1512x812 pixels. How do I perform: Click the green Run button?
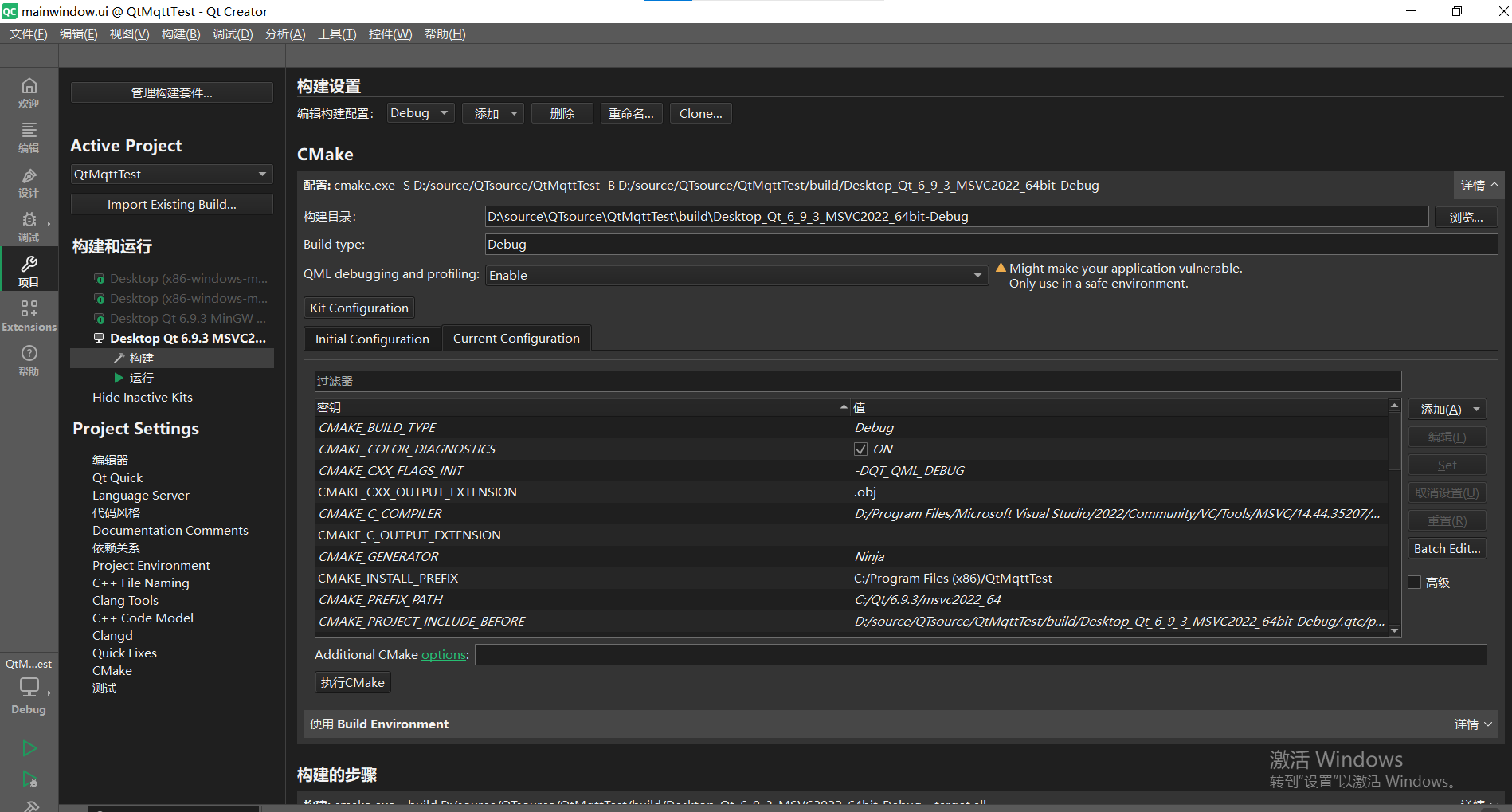pos(29,747)
